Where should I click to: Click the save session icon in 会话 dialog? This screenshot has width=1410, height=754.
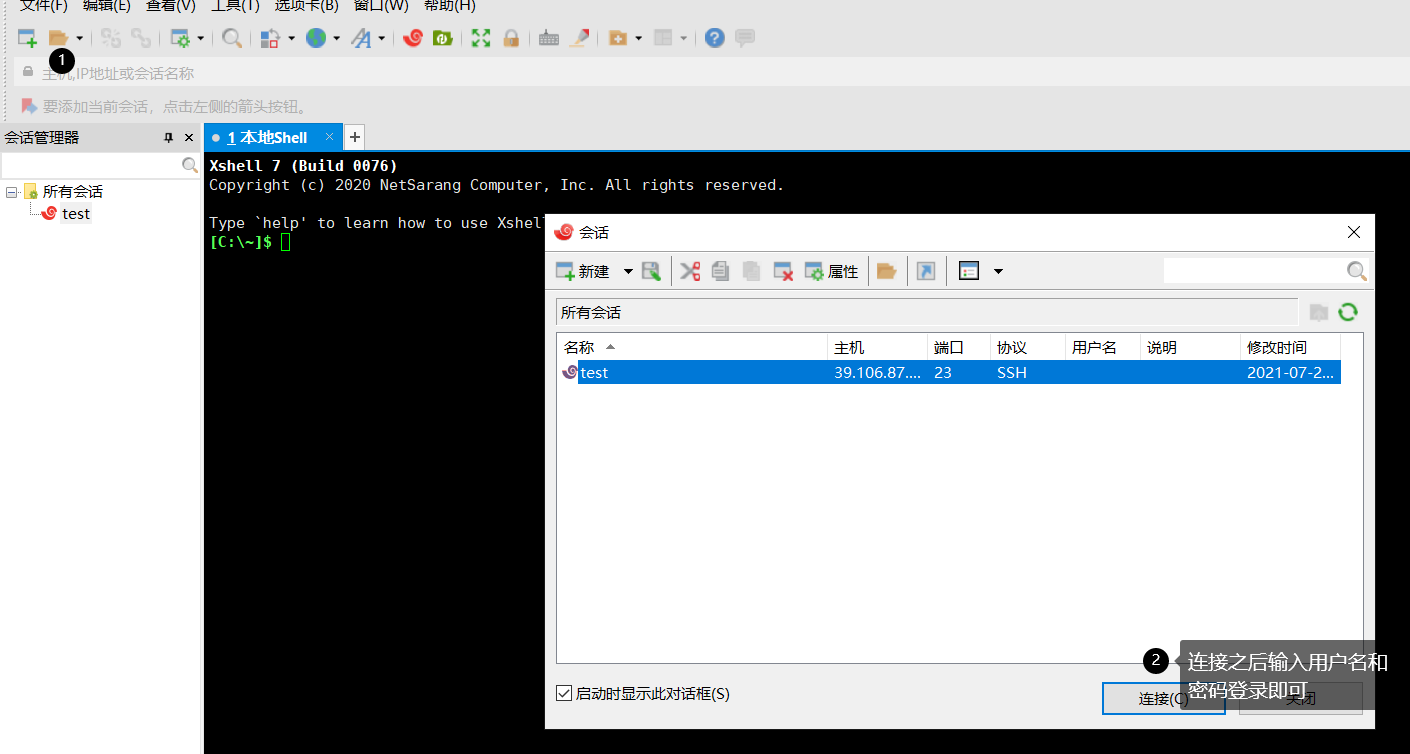tap(651, 271)
